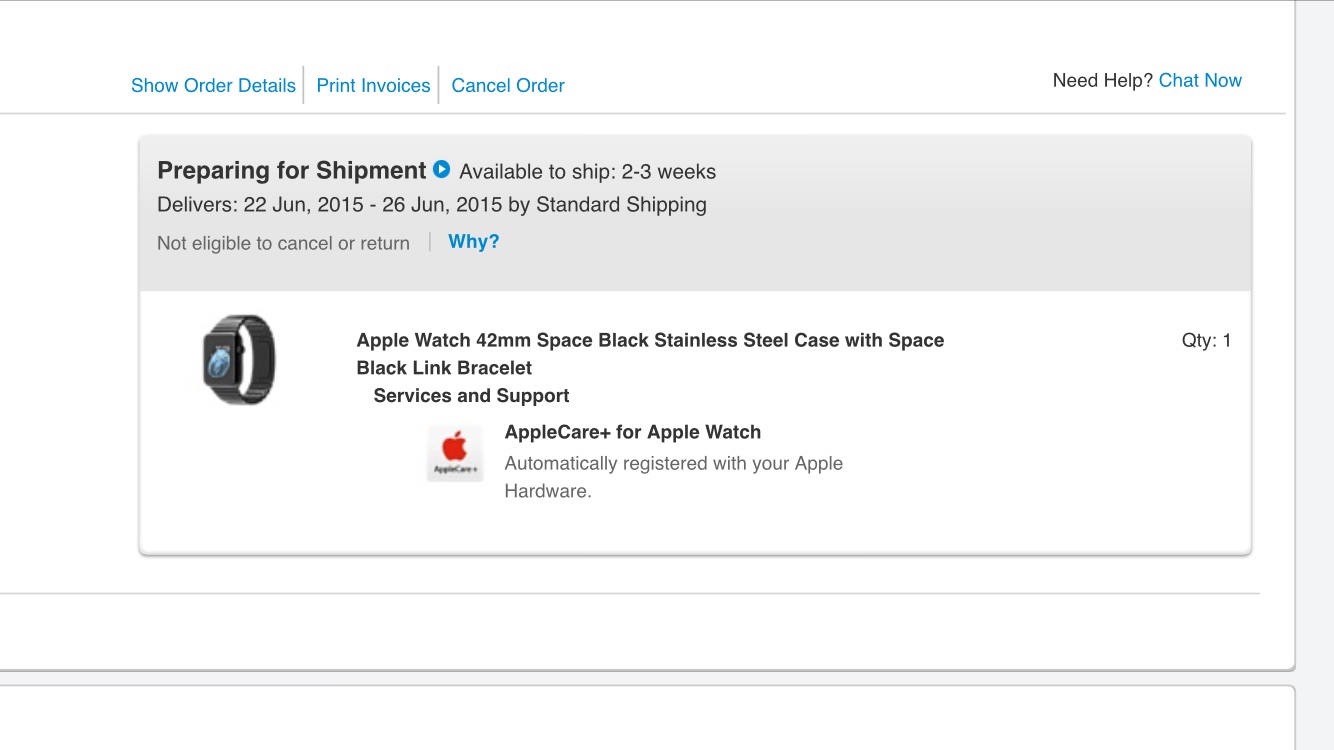Click Not eligible to cancel or return text

coord(283,243)
